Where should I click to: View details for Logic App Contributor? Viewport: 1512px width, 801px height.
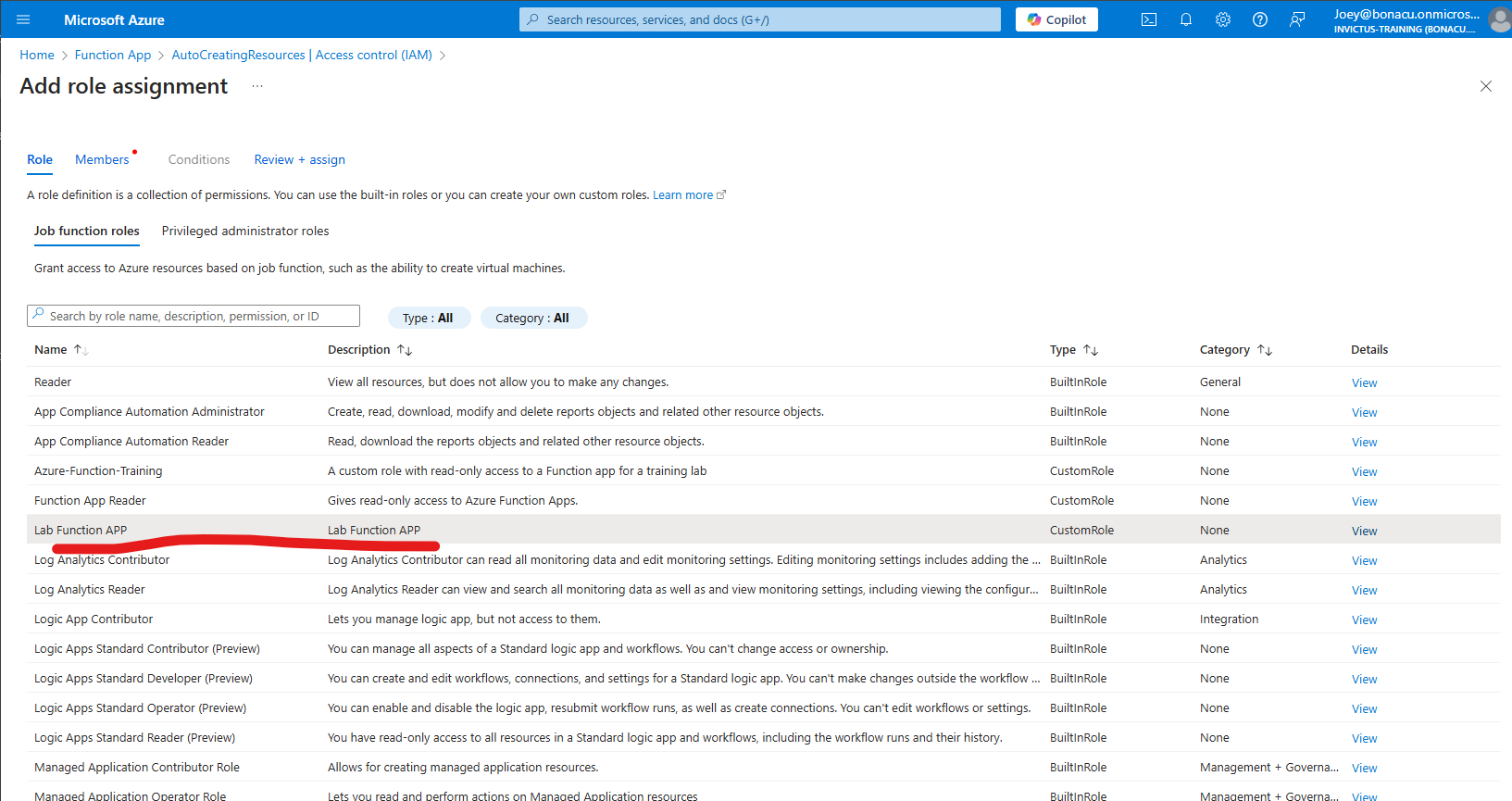[x=1364, y=620]
